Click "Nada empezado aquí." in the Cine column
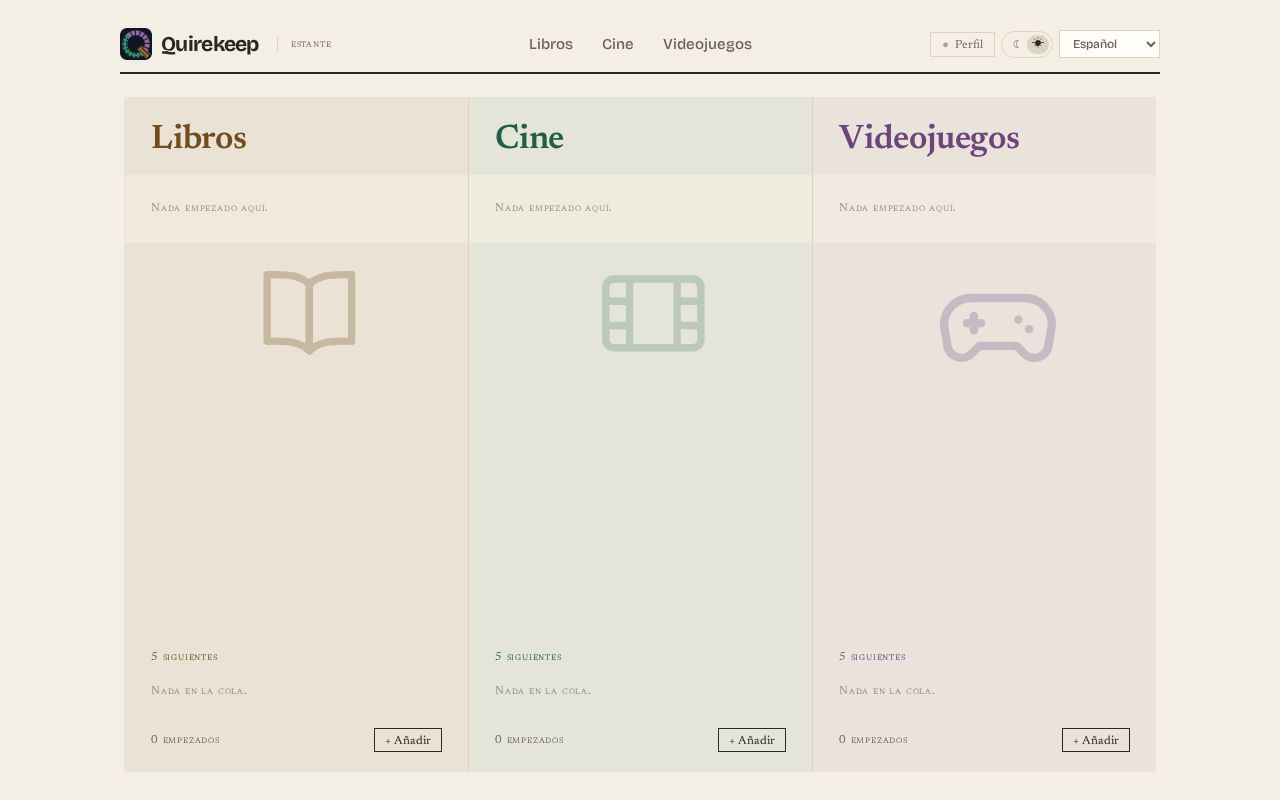 click(553, 207)
